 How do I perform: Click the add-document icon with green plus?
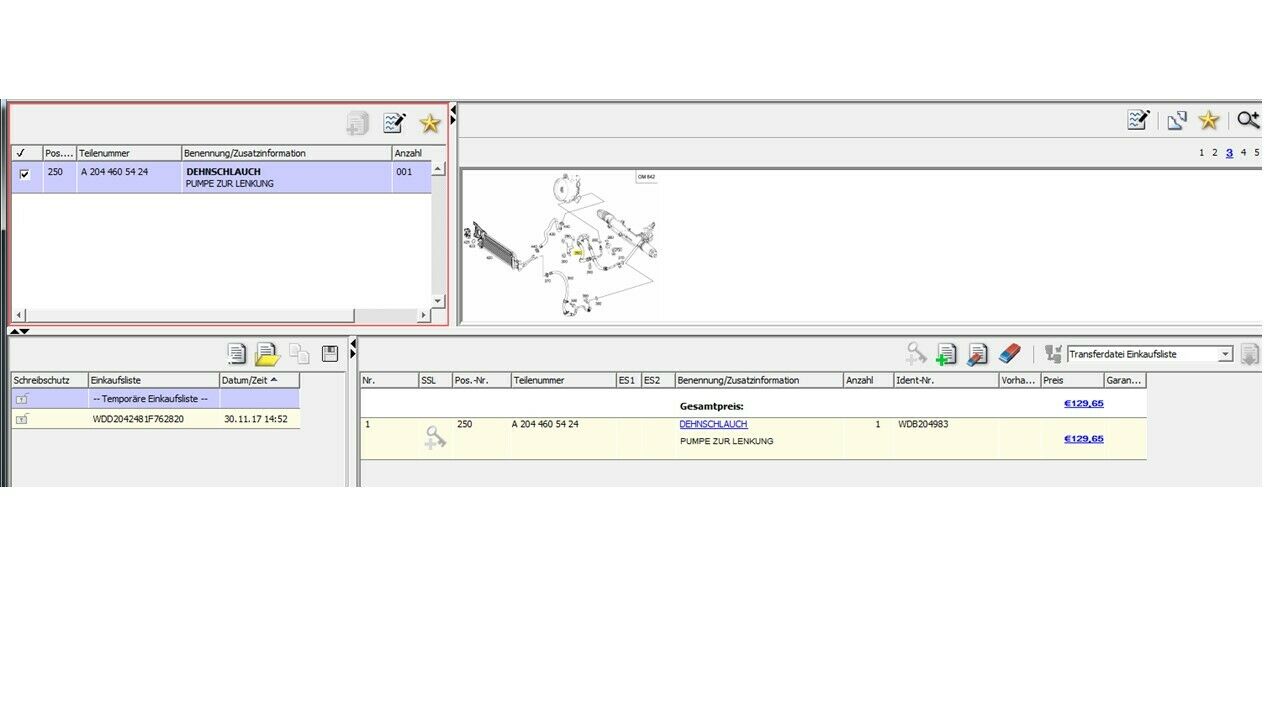click(x=945, y=353)
